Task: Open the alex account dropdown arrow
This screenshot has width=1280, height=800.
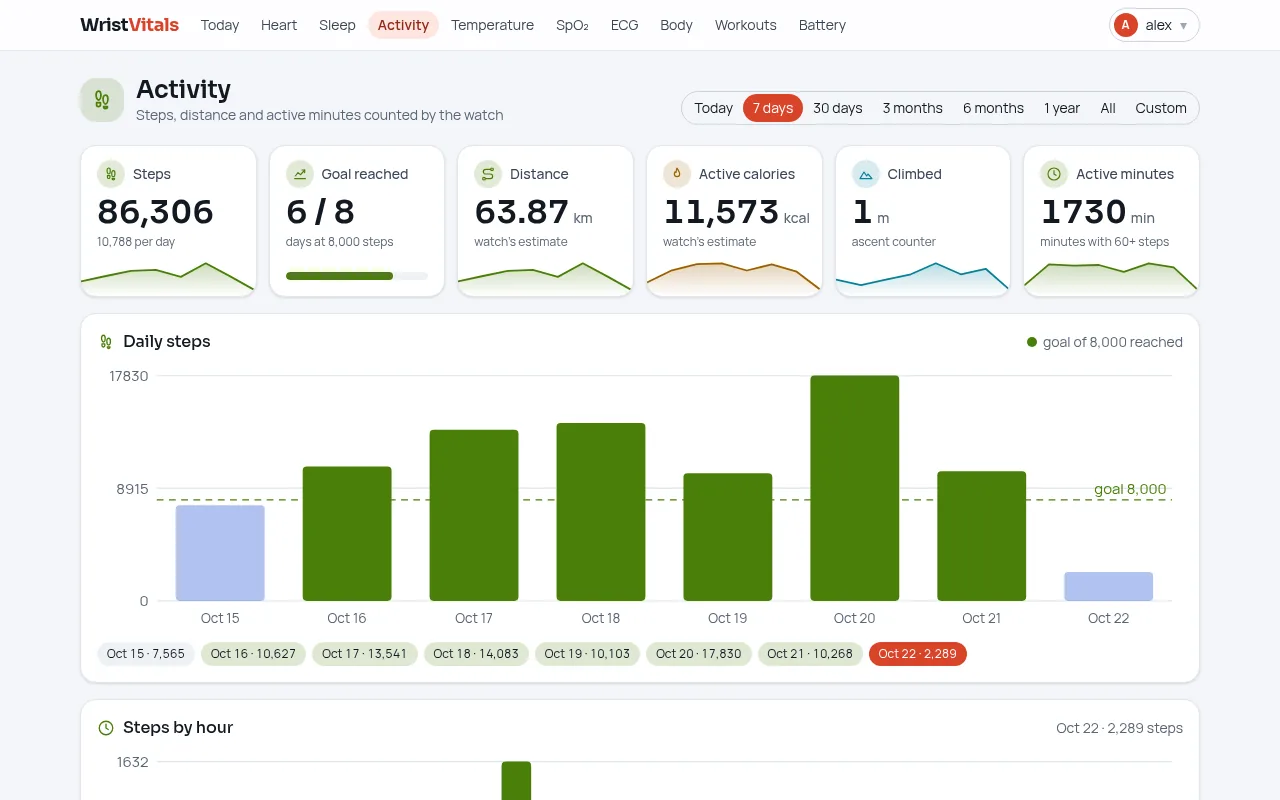Action: pyautogui.click(x=1184, y=26)
